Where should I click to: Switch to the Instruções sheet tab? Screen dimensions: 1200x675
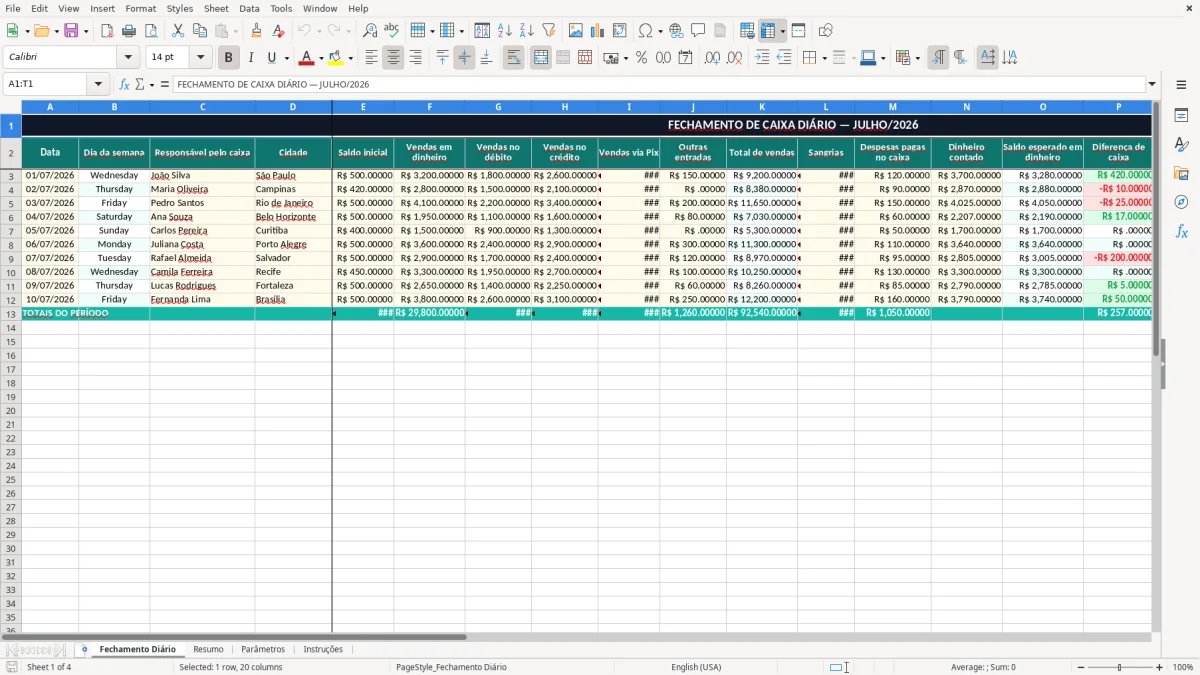323,650
